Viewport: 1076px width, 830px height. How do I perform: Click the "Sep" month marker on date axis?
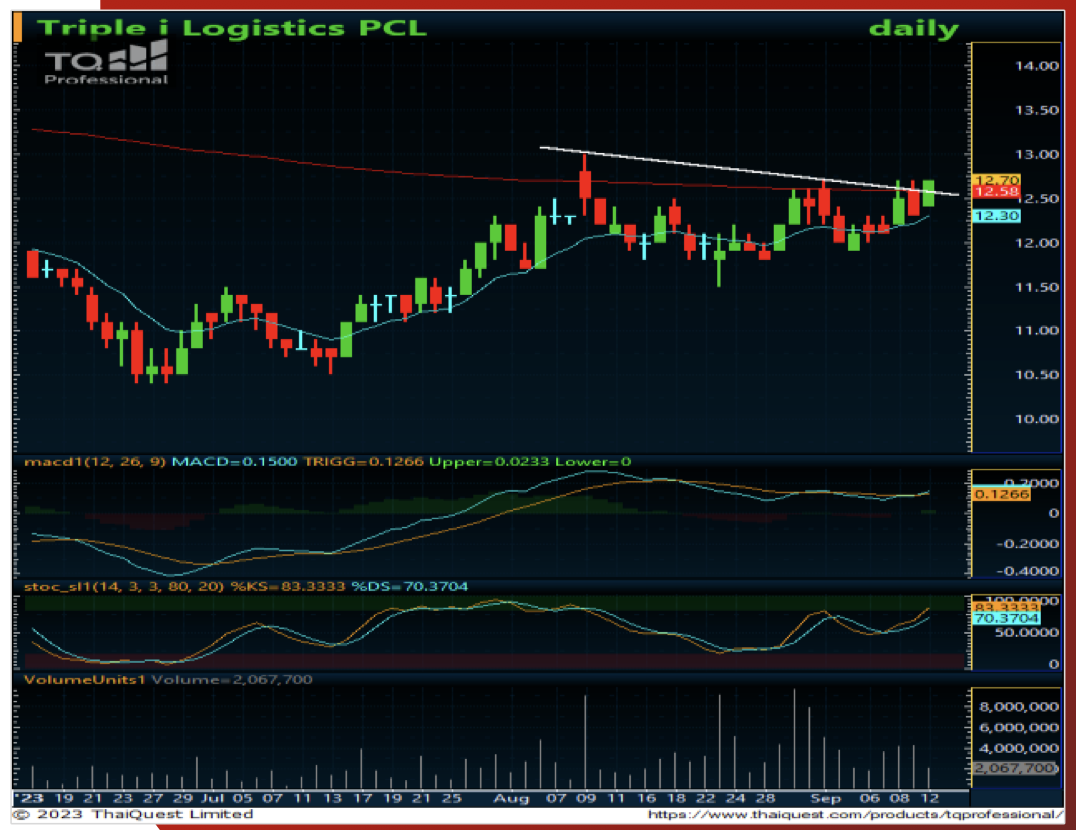(x=826, y=798)
